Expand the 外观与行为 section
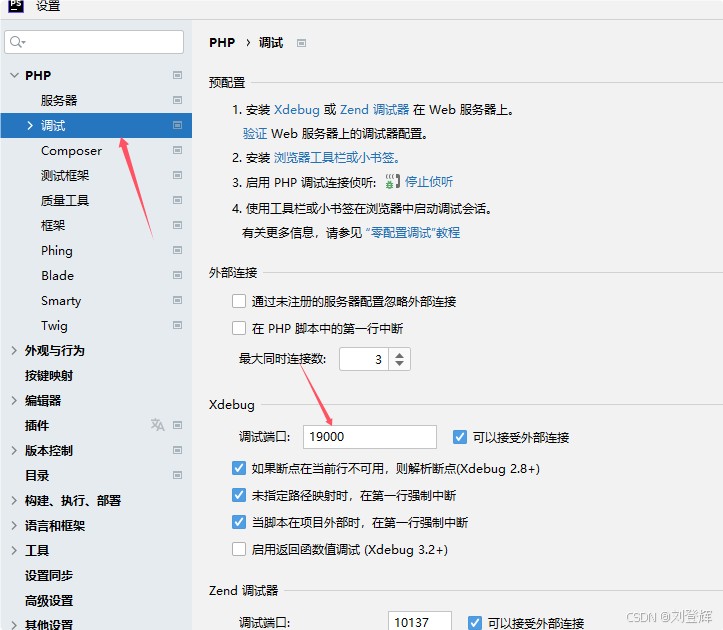Image resolution: width=723 pixels, height=630 pixels. click(x=14, y=351)
